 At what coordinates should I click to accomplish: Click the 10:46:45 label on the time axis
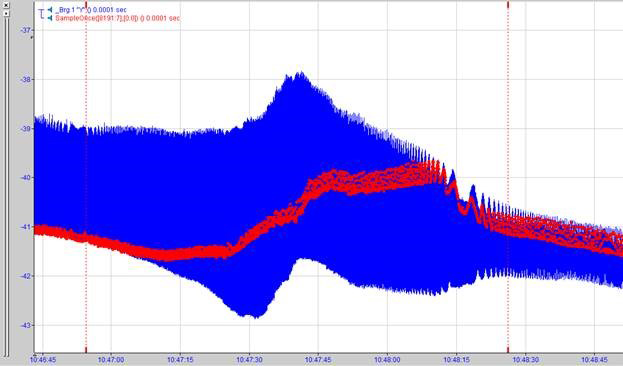[43, 360]
